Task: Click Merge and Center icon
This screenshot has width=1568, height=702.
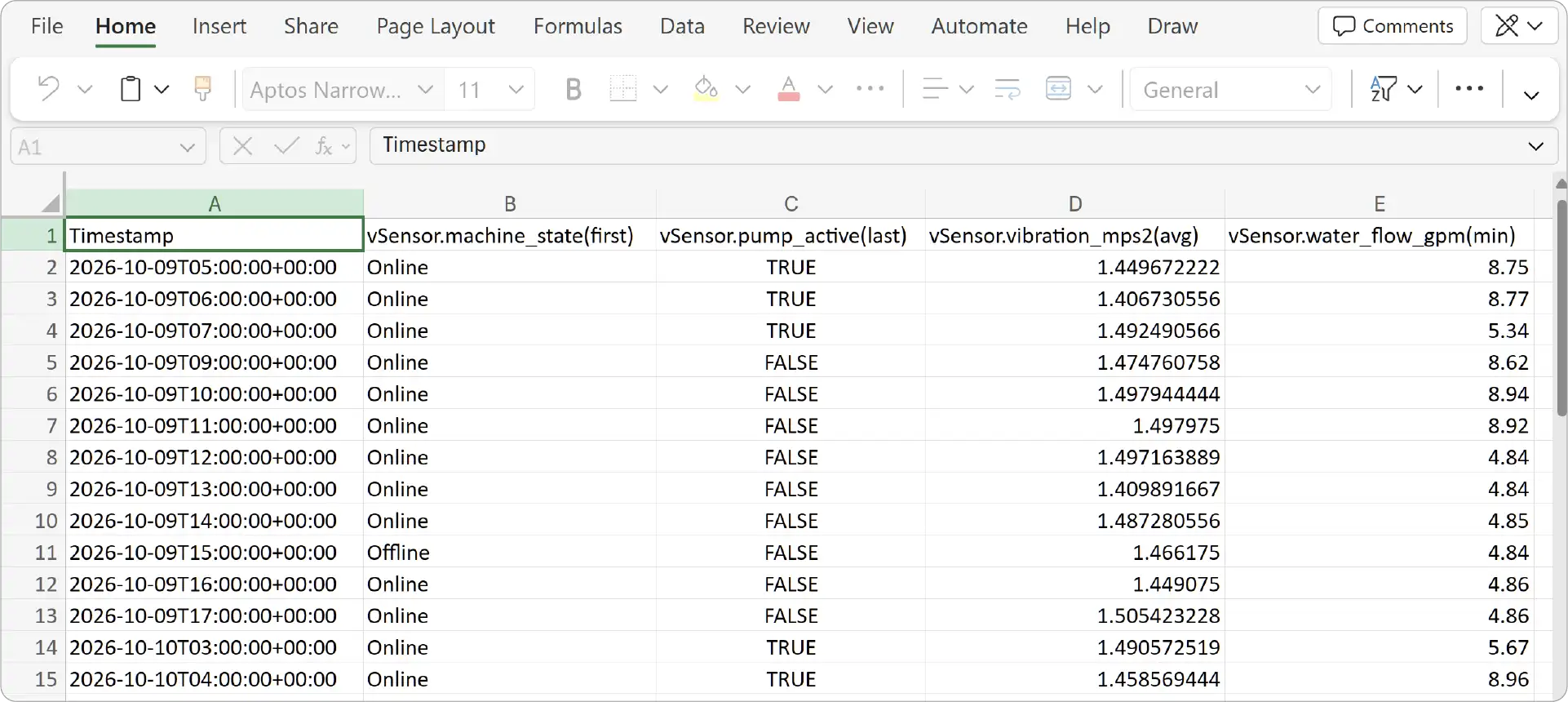Action: (x=1058, y=89)
